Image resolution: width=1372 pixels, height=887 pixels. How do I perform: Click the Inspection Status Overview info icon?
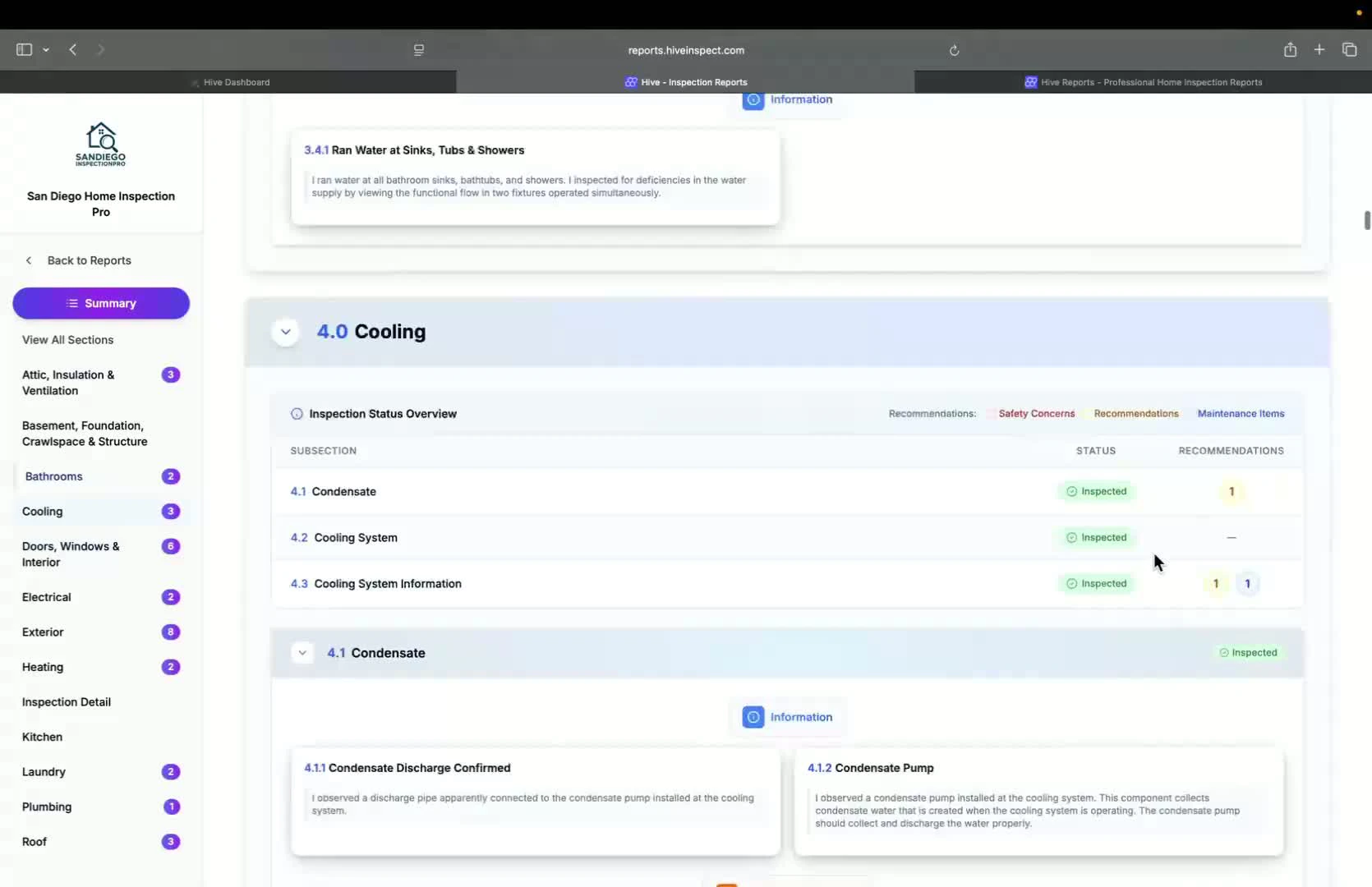[297, 414]
